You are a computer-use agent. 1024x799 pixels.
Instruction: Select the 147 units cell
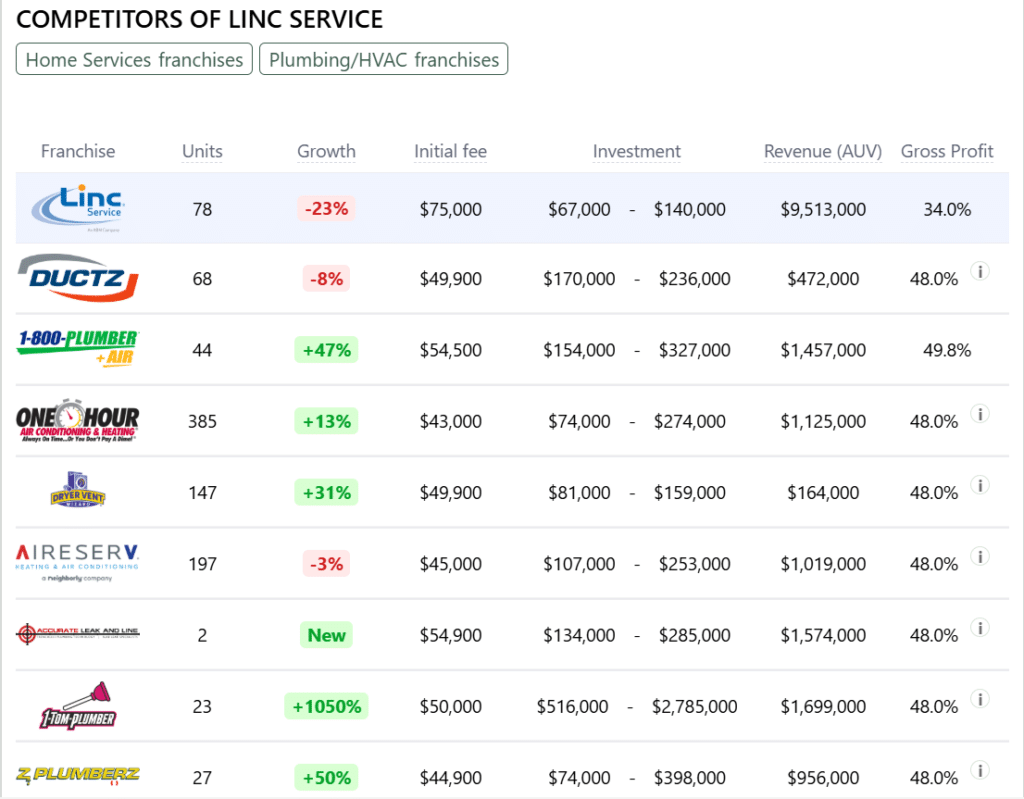point(202,493)
